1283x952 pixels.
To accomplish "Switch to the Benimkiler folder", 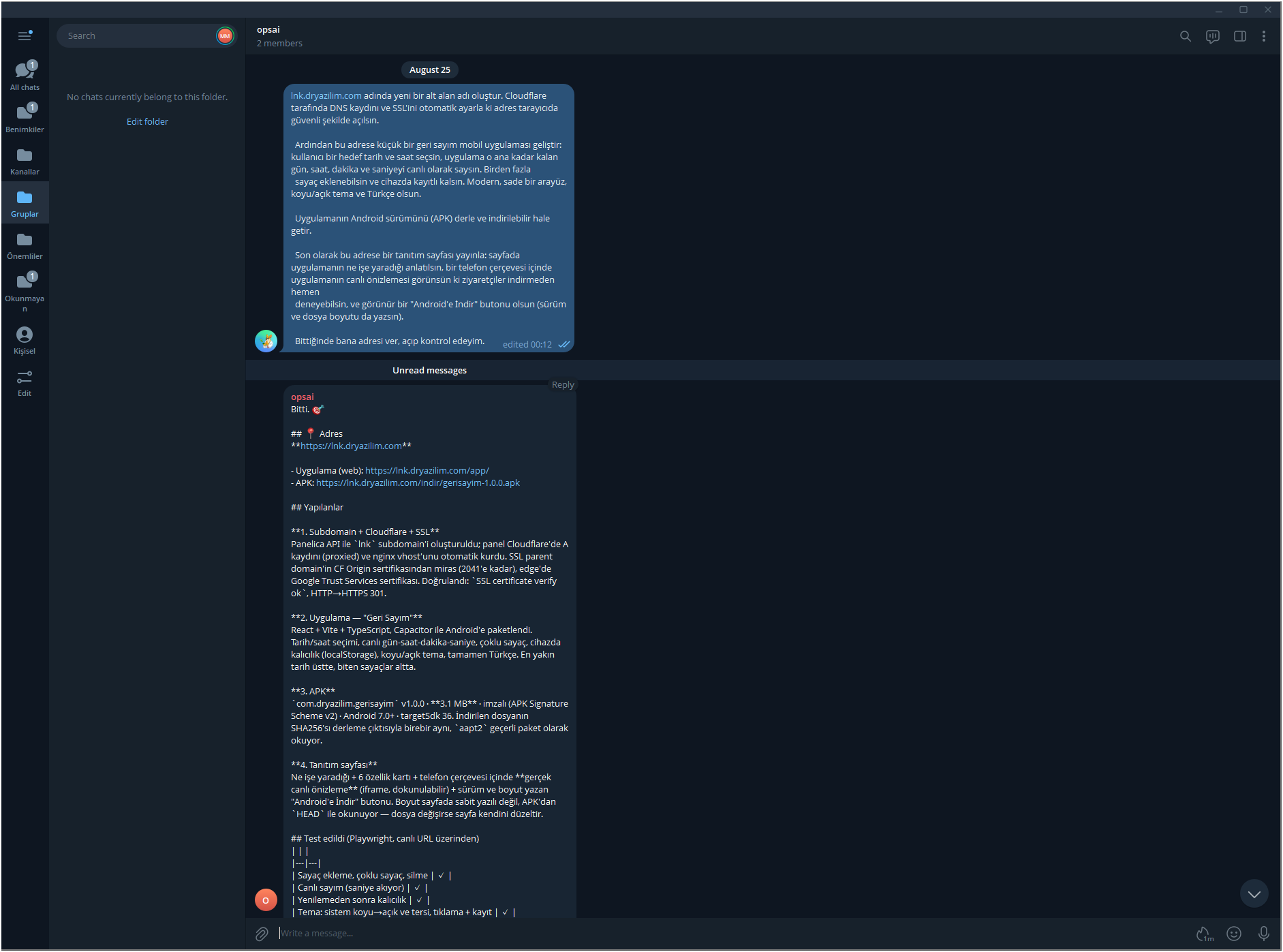I will [x=25, y=118].
